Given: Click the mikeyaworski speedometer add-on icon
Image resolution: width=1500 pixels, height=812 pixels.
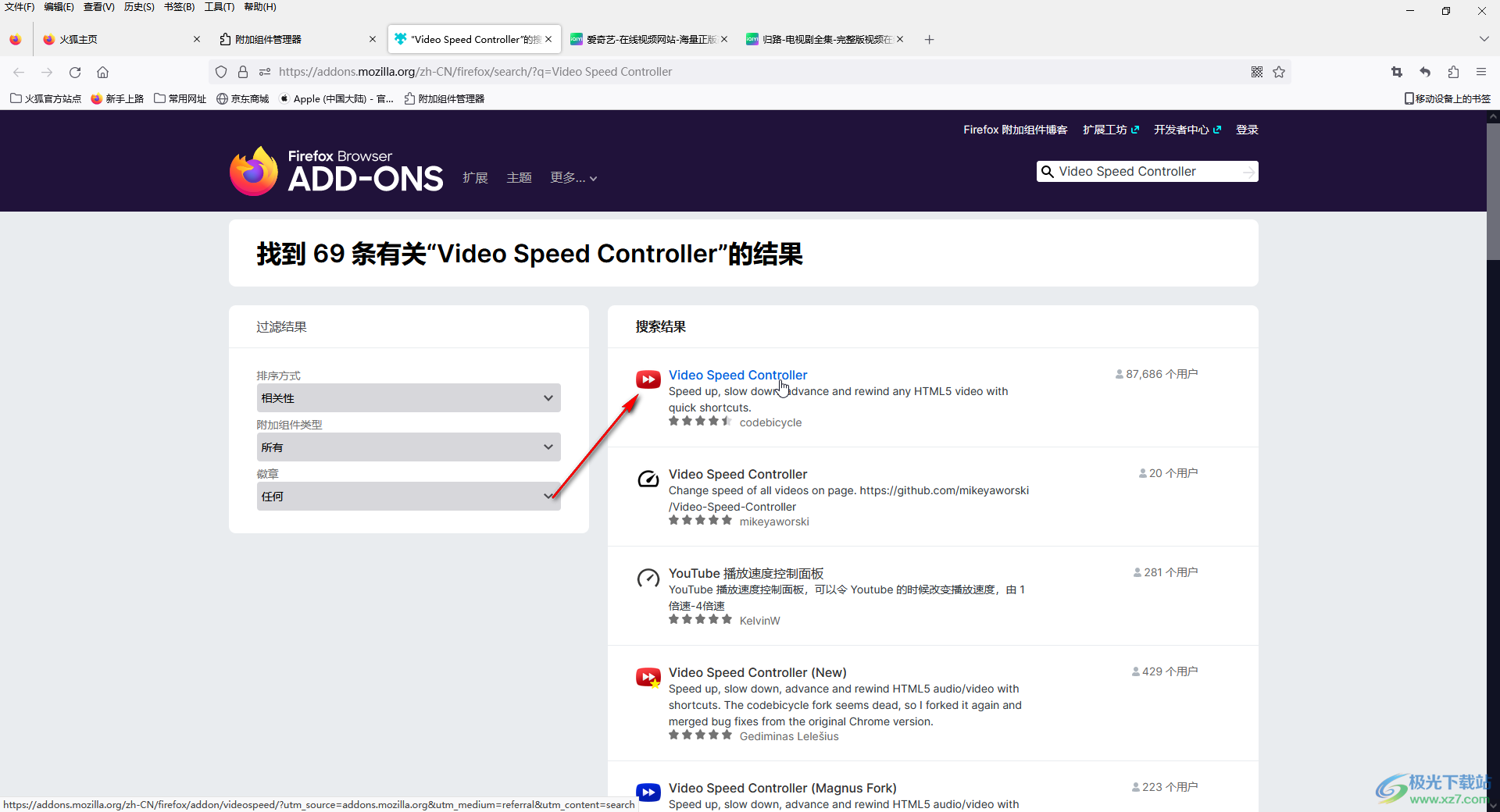Looking at the screenshot, I should (x=648, y=479).
